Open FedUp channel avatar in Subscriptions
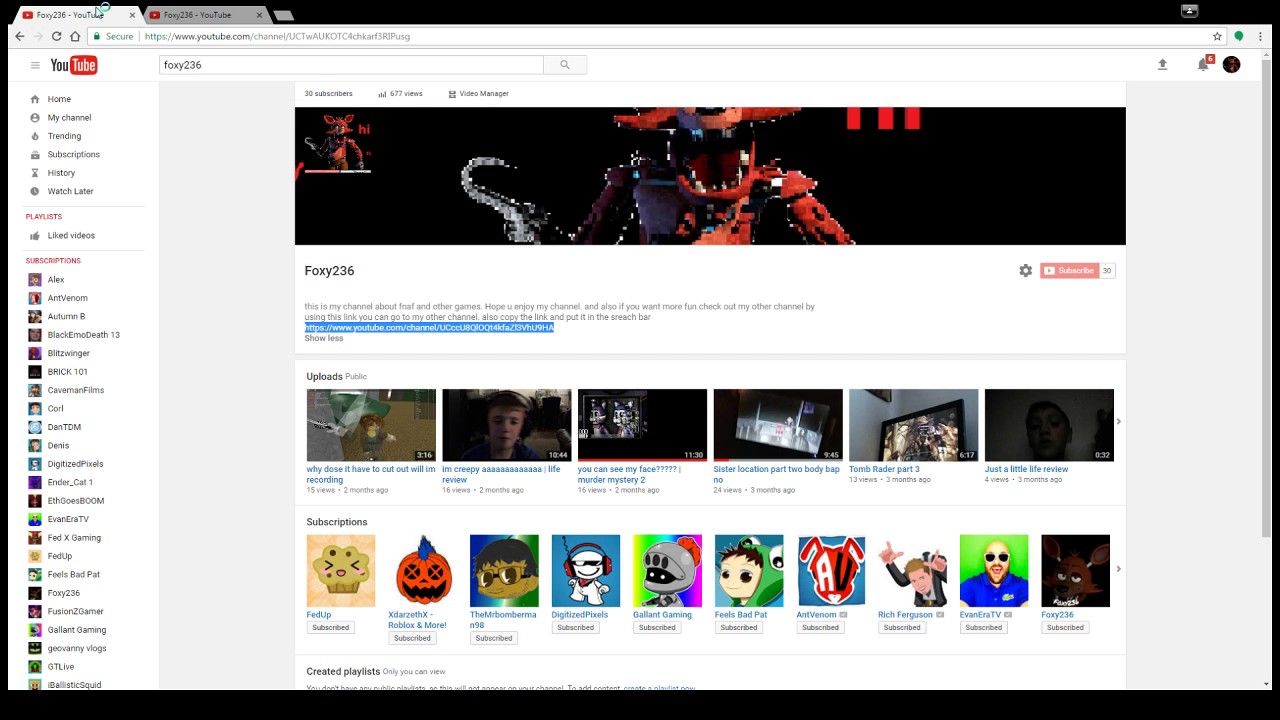1280x720 pixels. click(341, 571)
